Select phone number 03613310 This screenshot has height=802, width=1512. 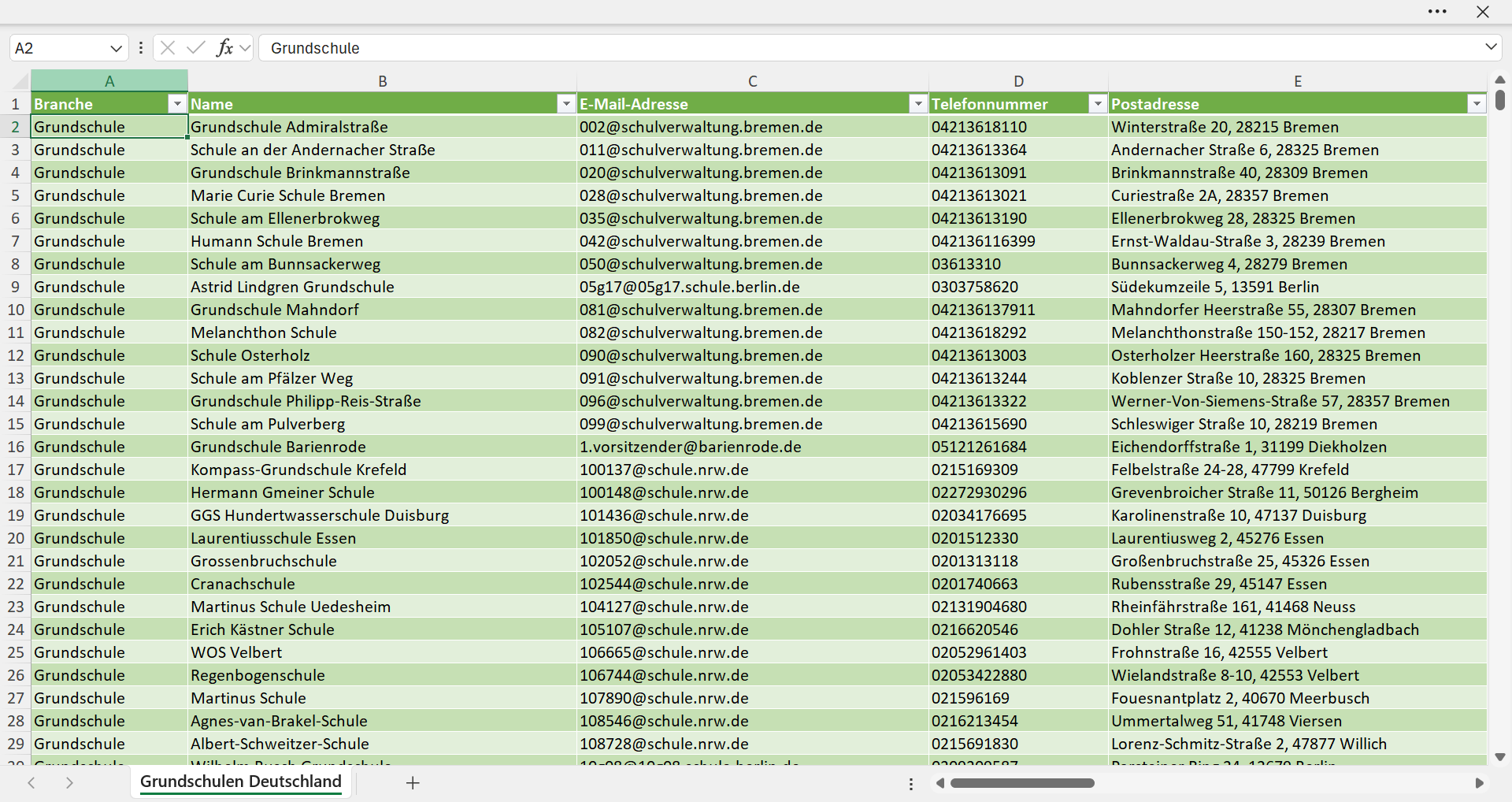click(x=1019, y=264)
